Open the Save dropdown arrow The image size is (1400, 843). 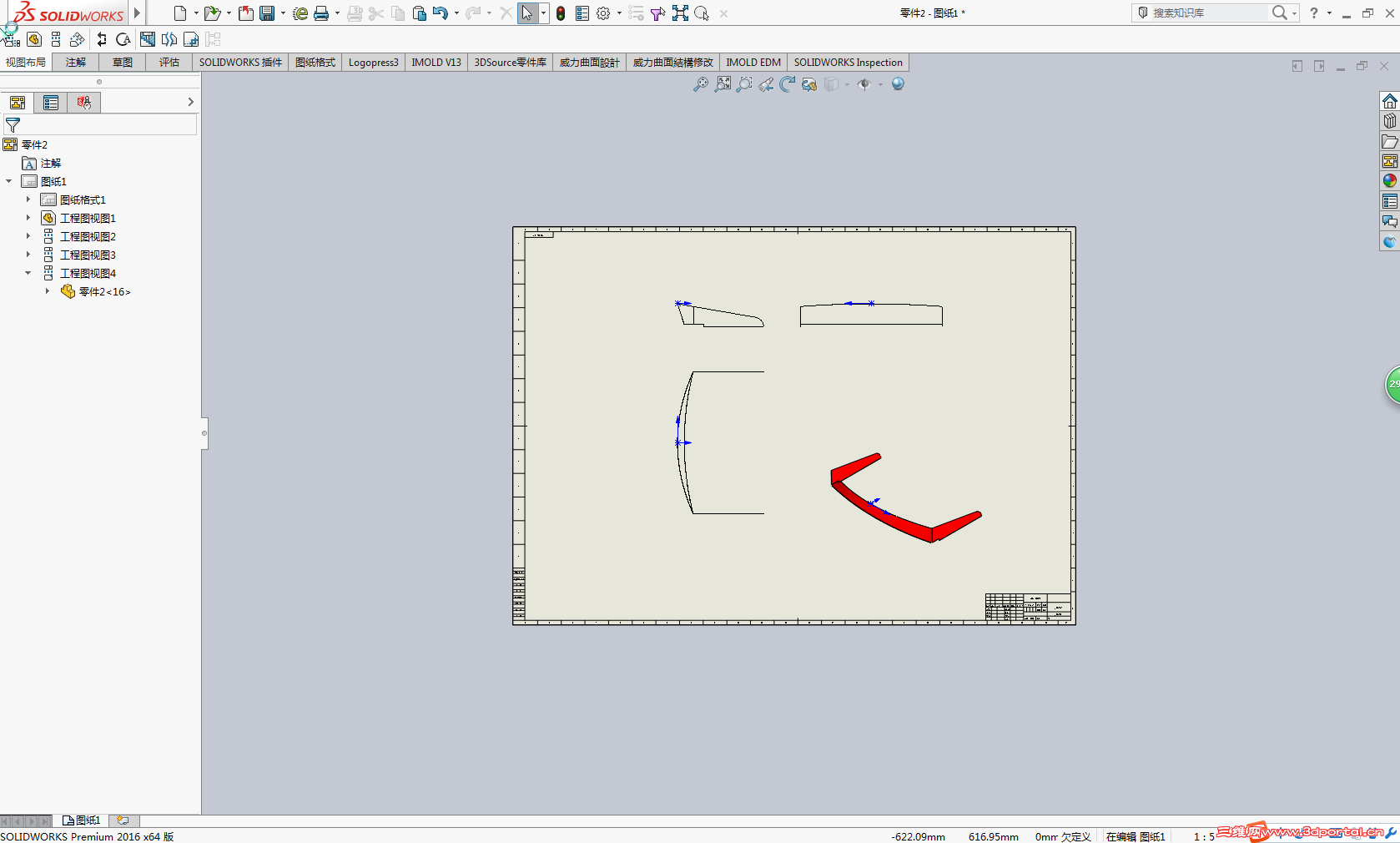pyautogui.click(x=283, y=13)
